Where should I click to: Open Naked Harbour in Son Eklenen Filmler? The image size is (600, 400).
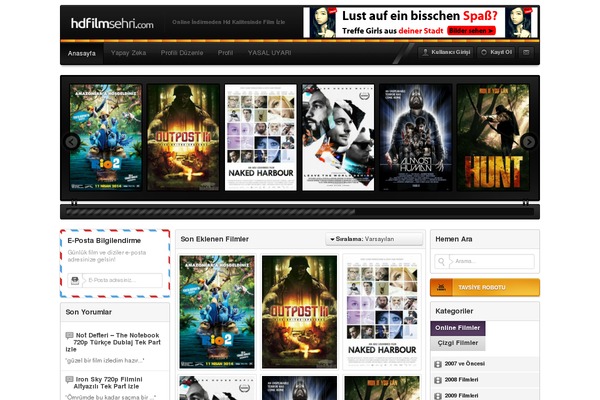click(x=382, y=312)
